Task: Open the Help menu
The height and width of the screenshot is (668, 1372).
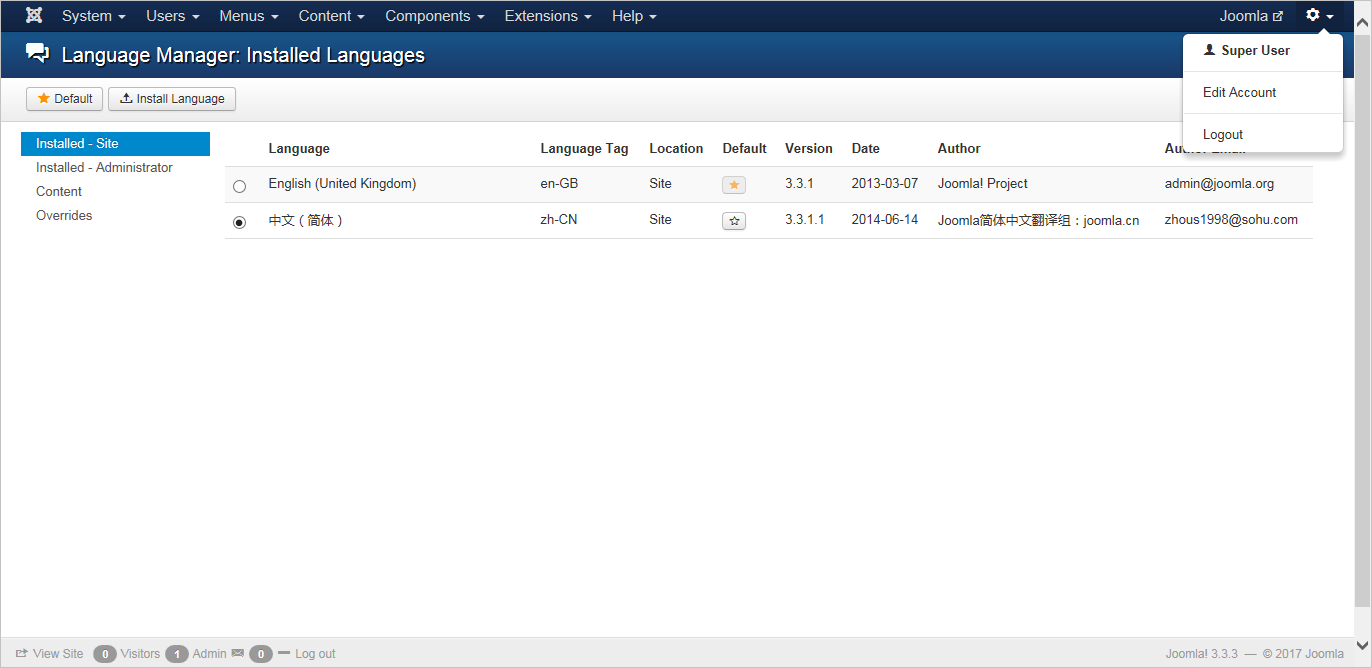Action: coord(634,16)
